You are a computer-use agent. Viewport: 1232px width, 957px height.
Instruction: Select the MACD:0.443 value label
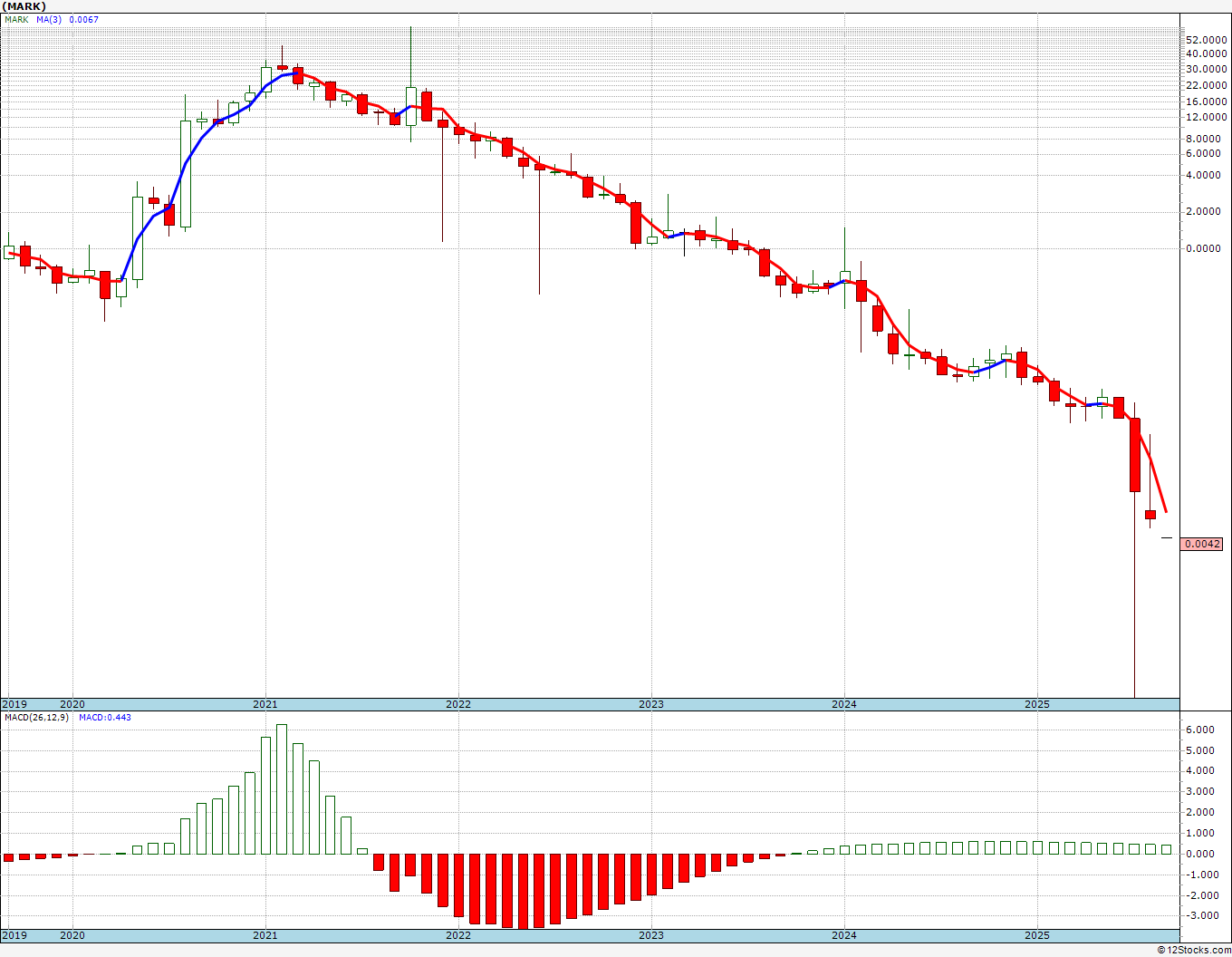pos(105,718)
